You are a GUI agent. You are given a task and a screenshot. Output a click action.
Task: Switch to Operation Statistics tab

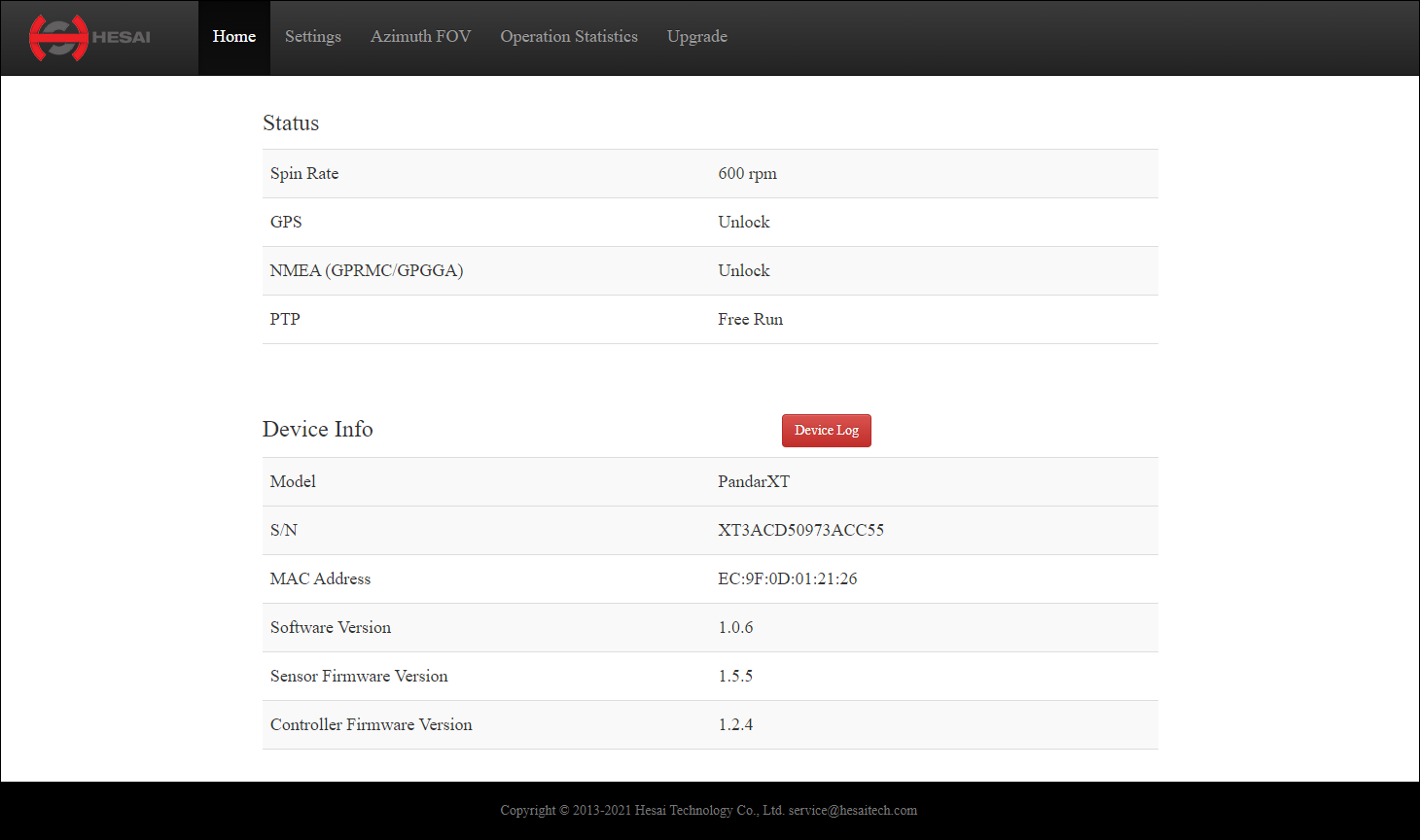click(x=569, y=37)
